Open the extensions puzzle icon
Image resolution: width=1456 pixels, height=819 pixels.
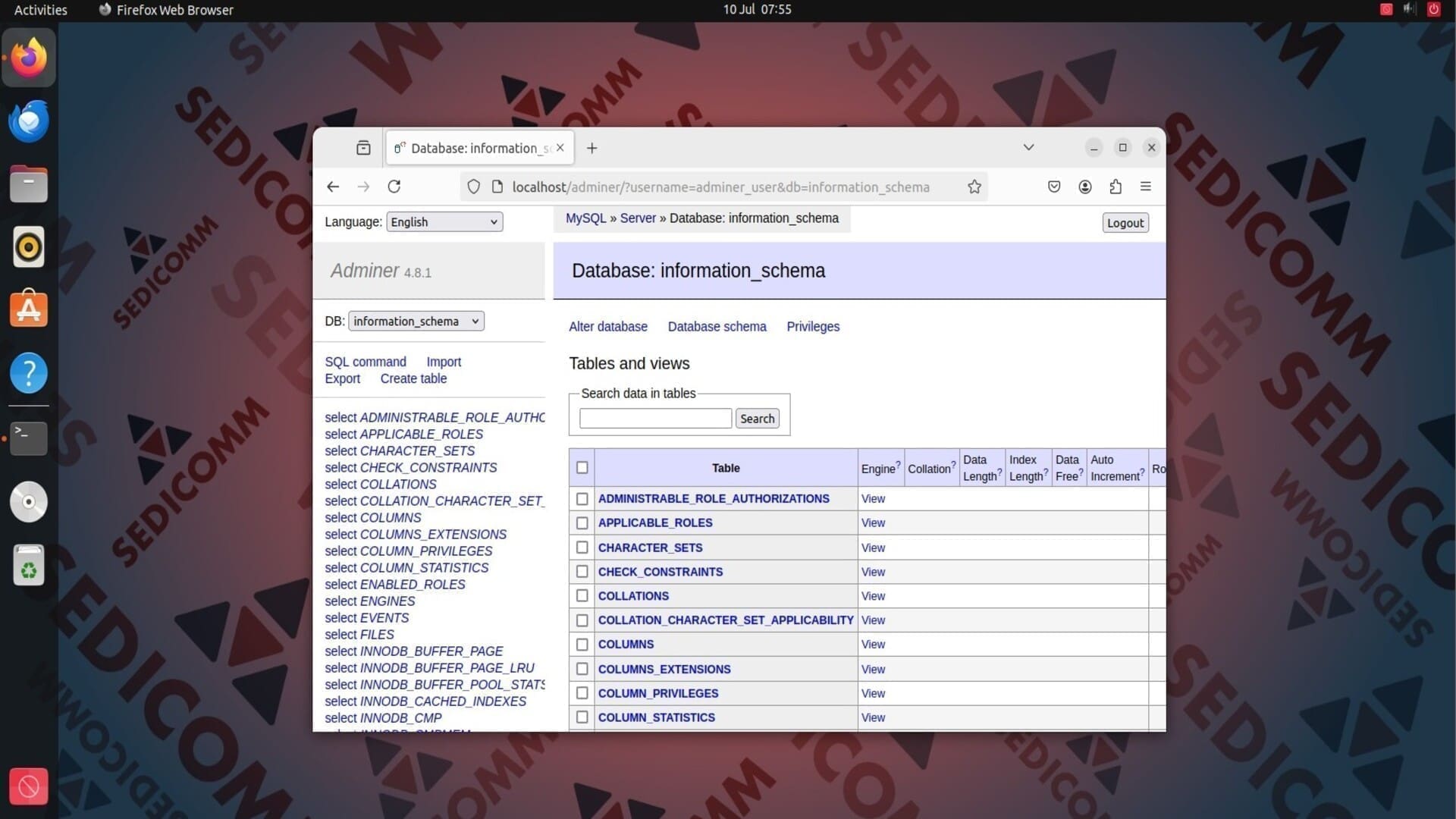tap(1115, 187)
